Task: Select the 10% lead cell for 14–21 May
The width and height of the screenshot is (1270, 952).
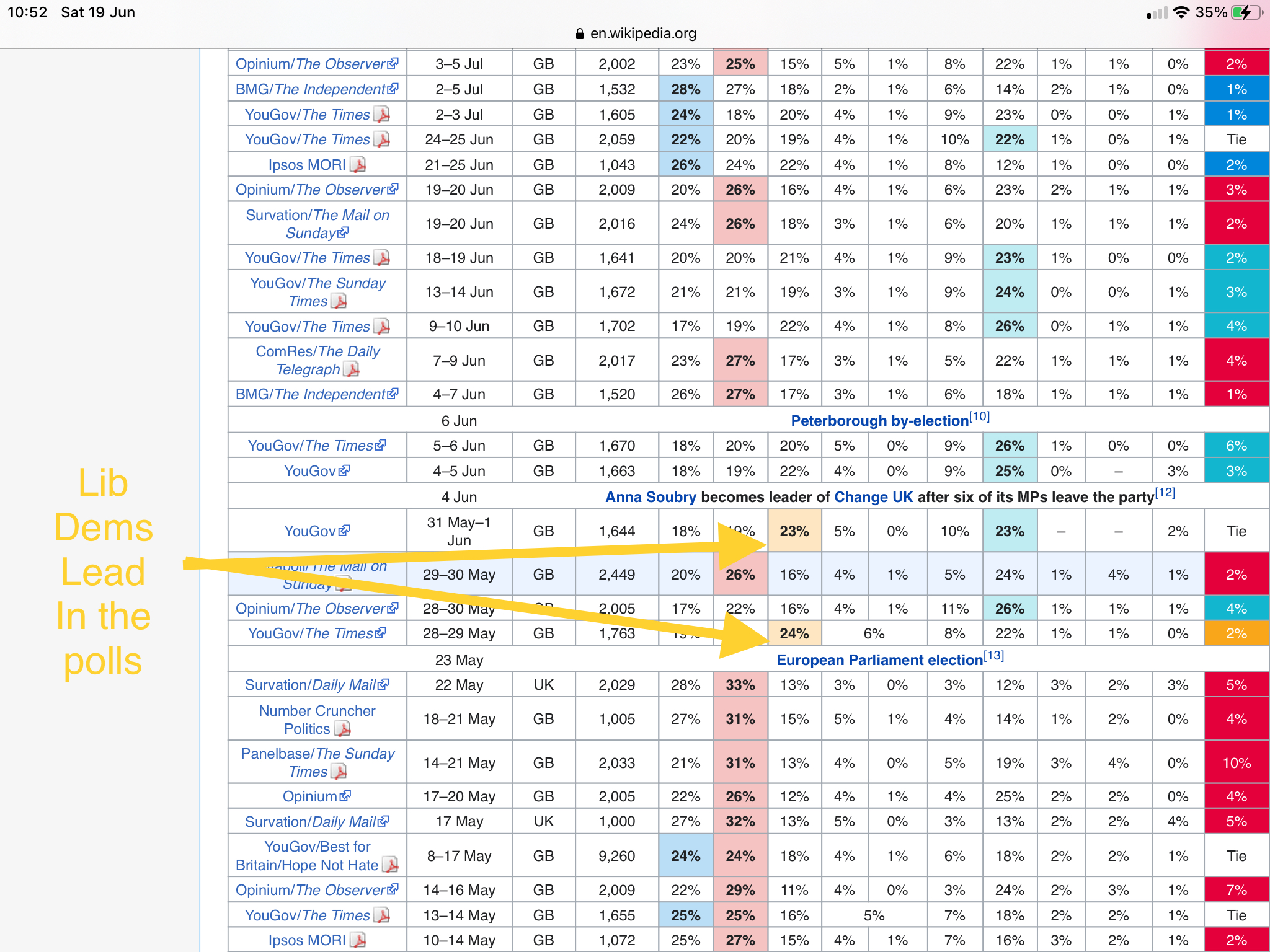Action: 1237,763
